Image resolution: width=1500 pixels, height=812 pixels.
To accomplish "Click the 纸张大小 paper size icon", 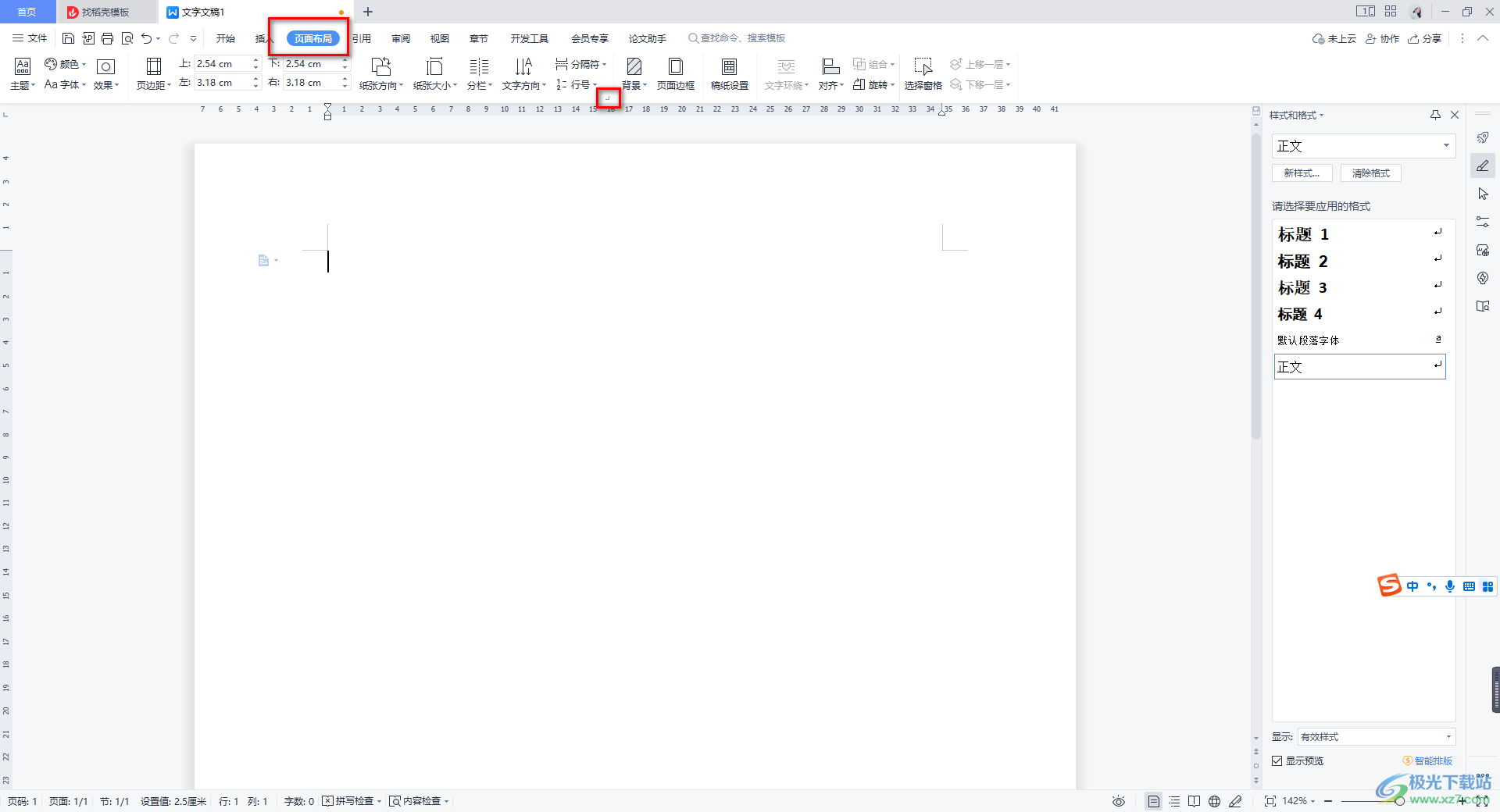I will (435, 66).
